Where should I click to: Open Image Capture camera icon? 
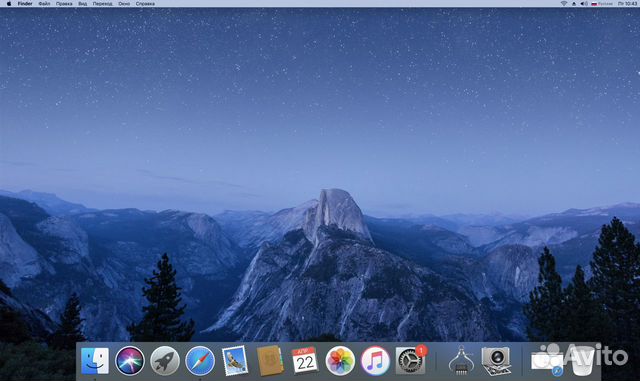coord(496,361)
